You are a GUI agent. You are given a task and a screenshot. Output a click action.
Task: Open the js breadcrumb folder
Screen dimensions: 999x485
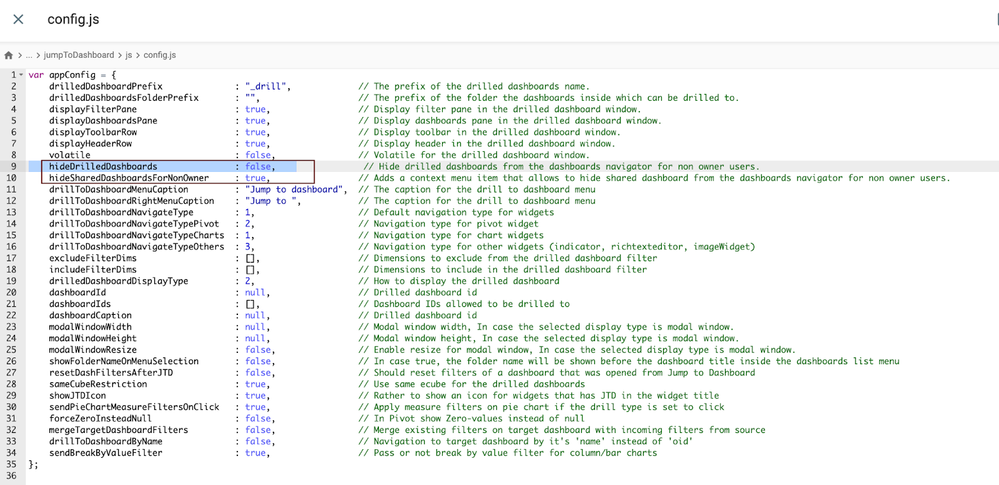point(129,55)
